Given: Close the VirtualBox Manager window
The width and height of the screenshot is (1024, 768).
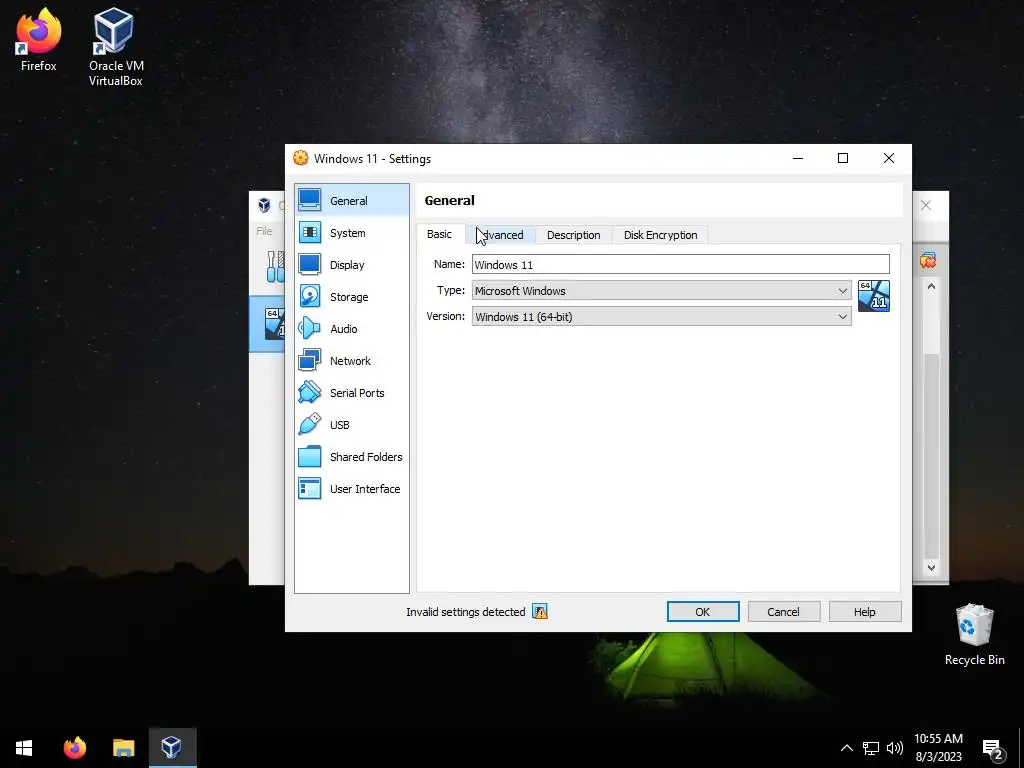Looking at the screenshot, I should 926,205.
